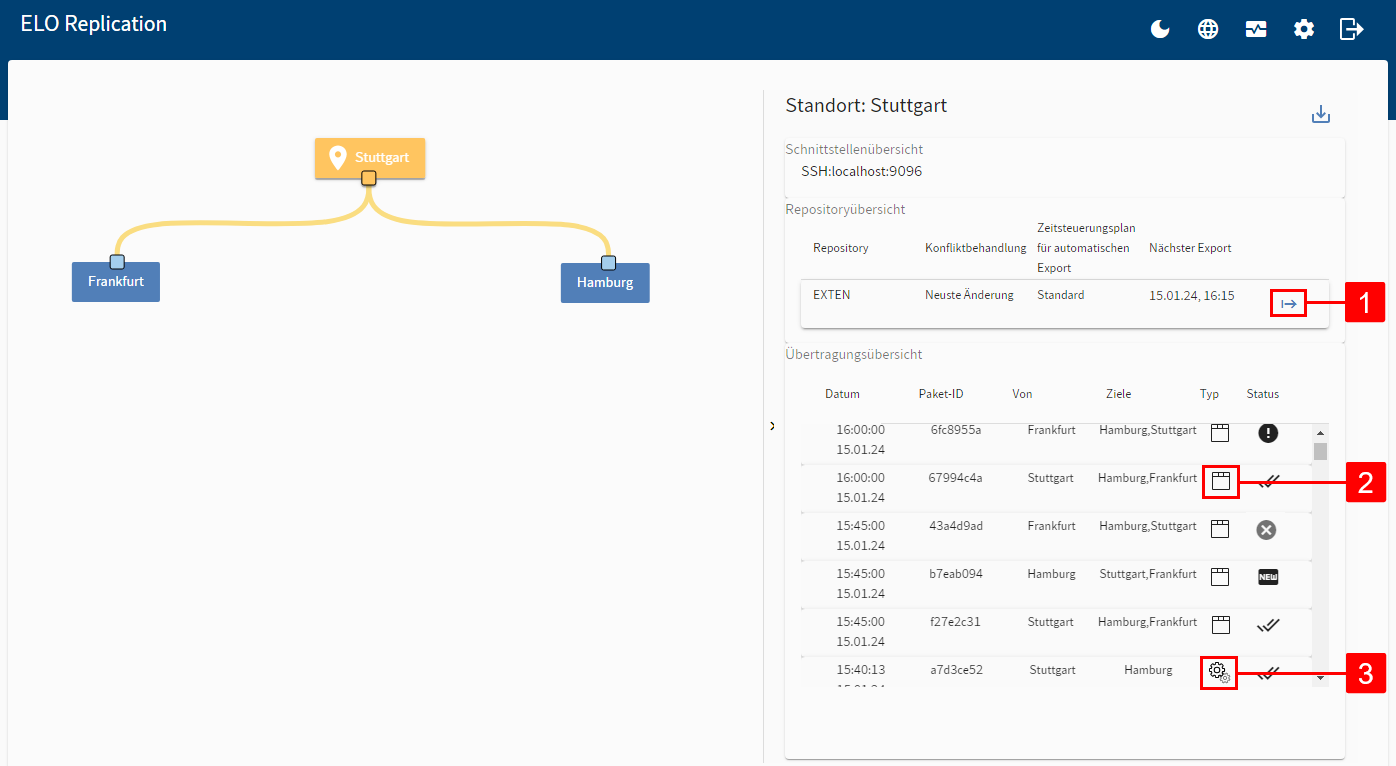
Task: Click package ID 6fc8955a
Action: click(x=956, y=430)
